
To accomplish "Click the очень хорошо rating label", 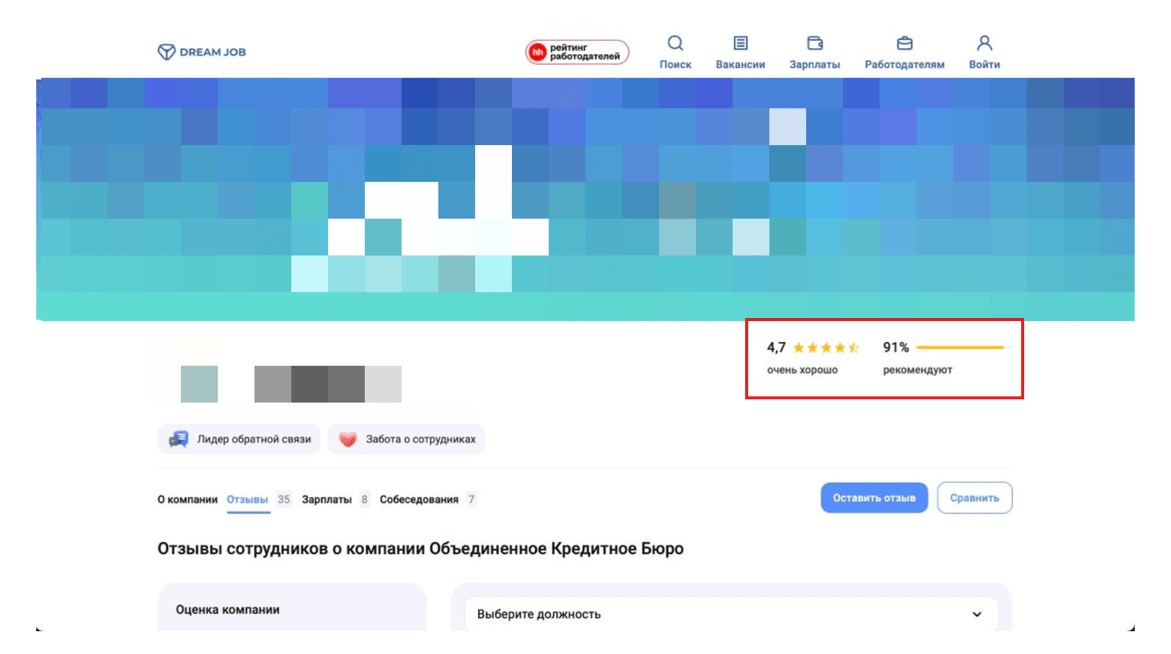I will [802, 370].
